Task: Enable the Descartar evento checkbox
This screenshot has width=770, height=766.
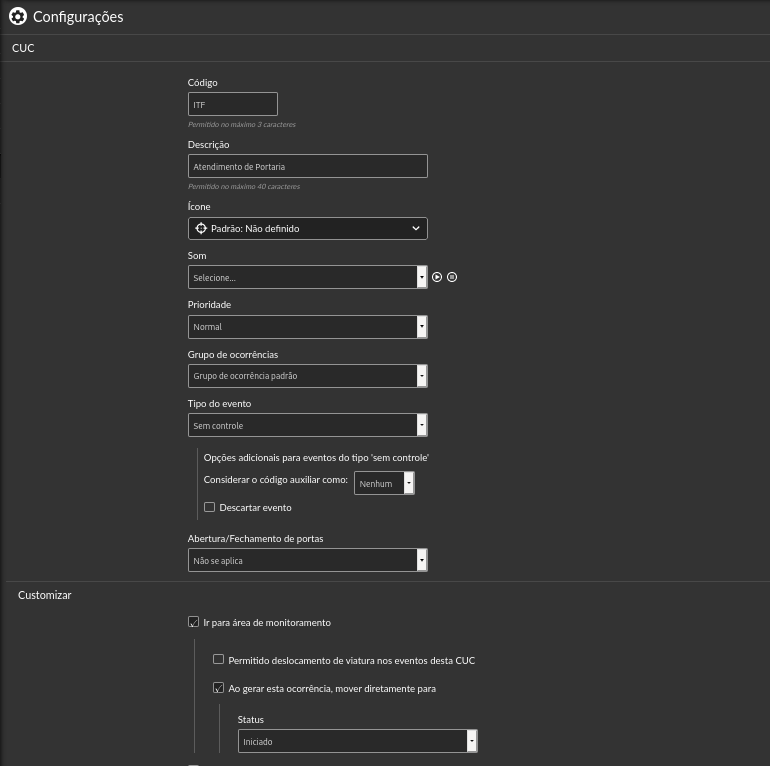Action: (x=210, y=507)
